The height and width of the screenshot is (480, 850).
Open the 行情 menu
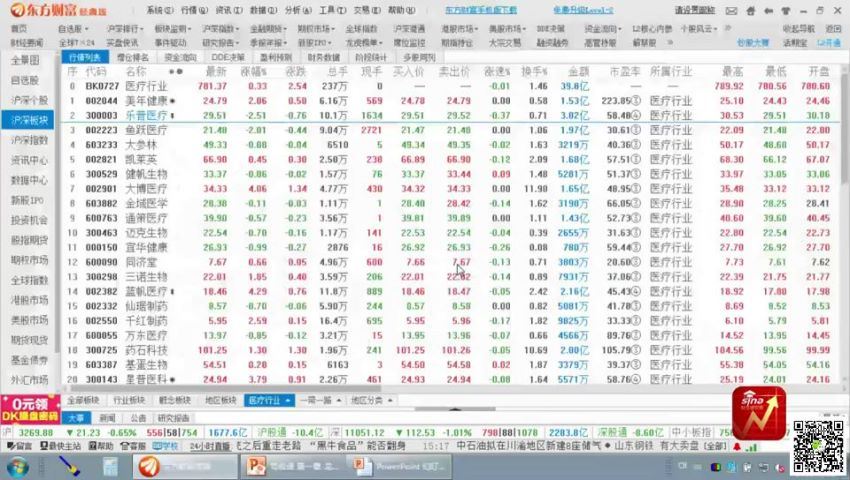pos(194,10)
